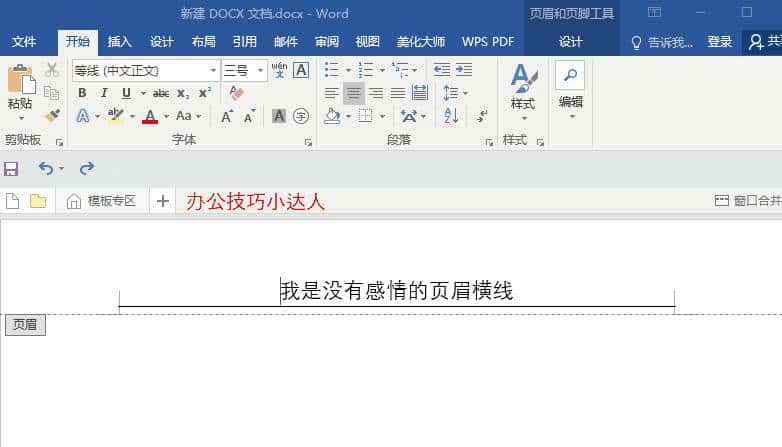The width and height of the screenshot is (782, 447).
Task: Open line spacing options
Action: point(455,93)
